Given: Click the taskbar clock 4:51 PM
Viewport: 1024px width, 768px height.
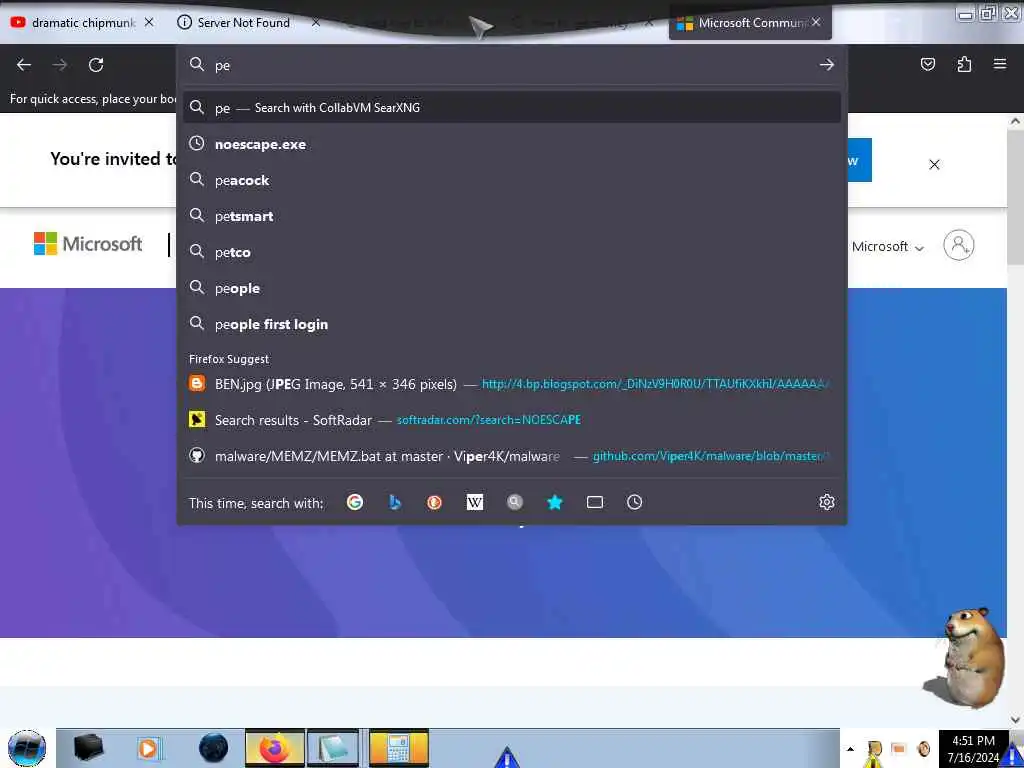Looking at the screenshot, I should pyautogui.click(x=973, y=748).
